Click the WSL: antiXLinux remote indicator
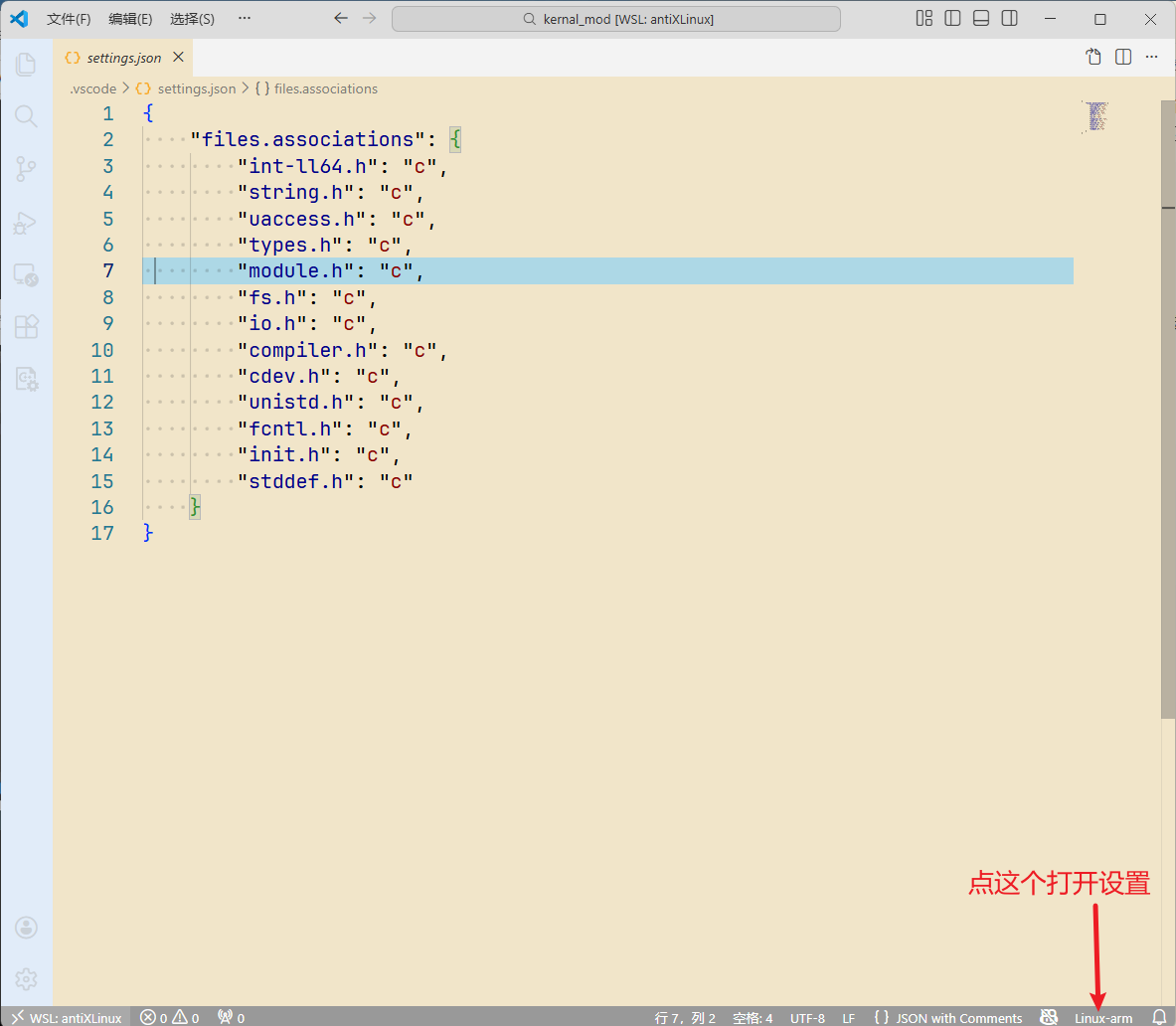The width and height of the screenshot is (1176, 1026). point(67,1017)
